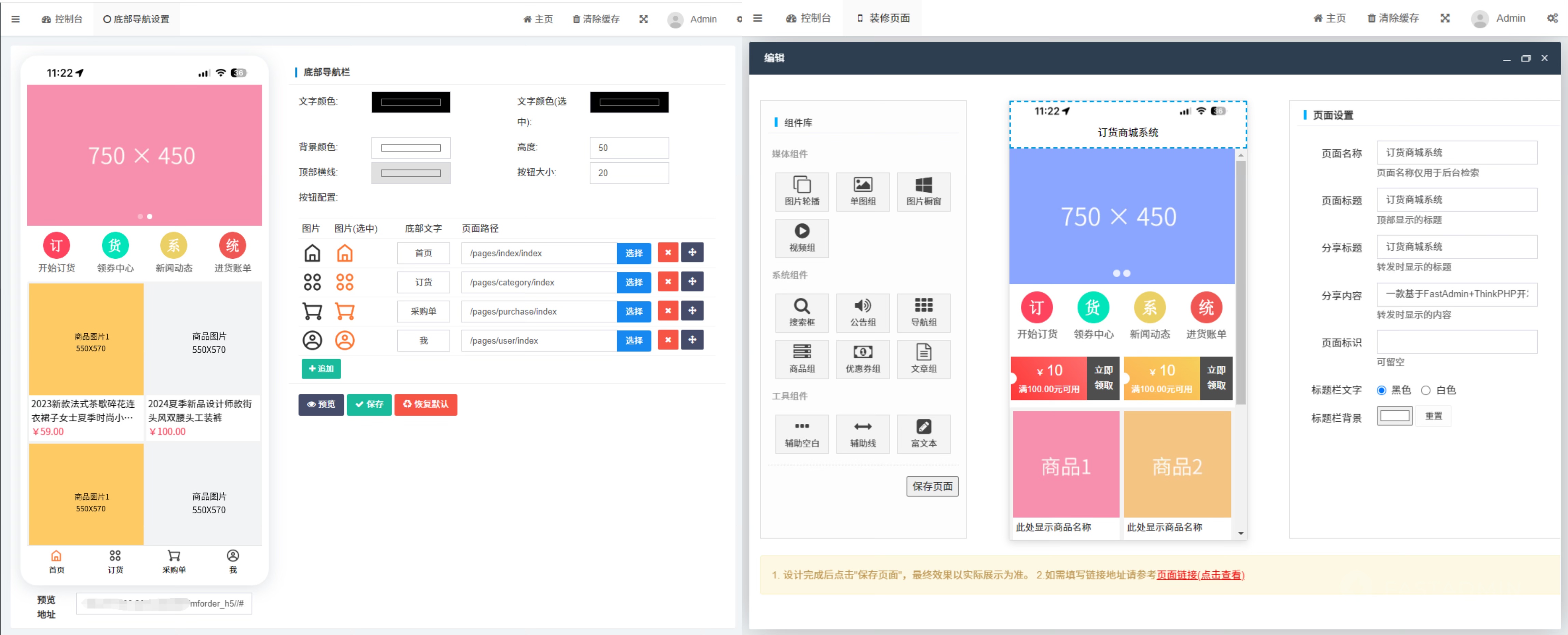Switch to the 底部导航设置 tab

[x=136, y=18]
